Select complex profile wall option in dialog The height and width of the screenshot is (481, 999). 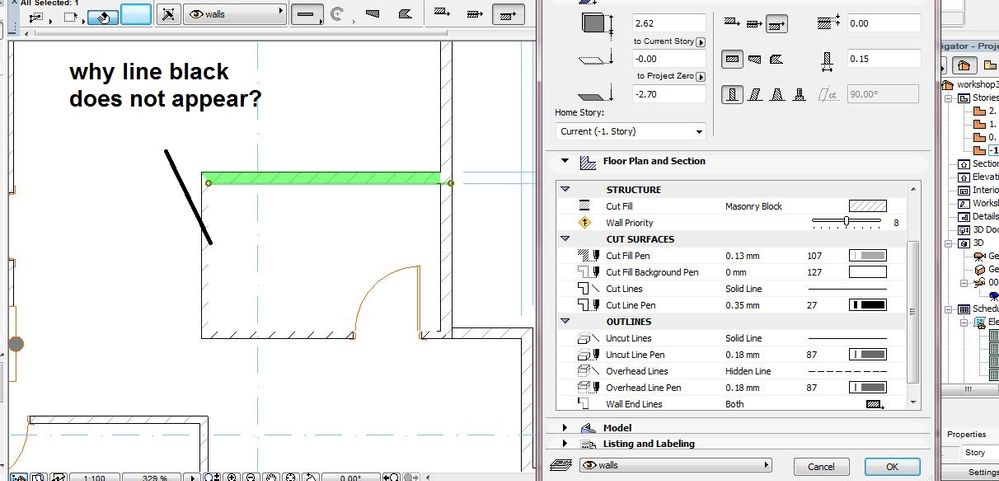click(x=799, y=95)
